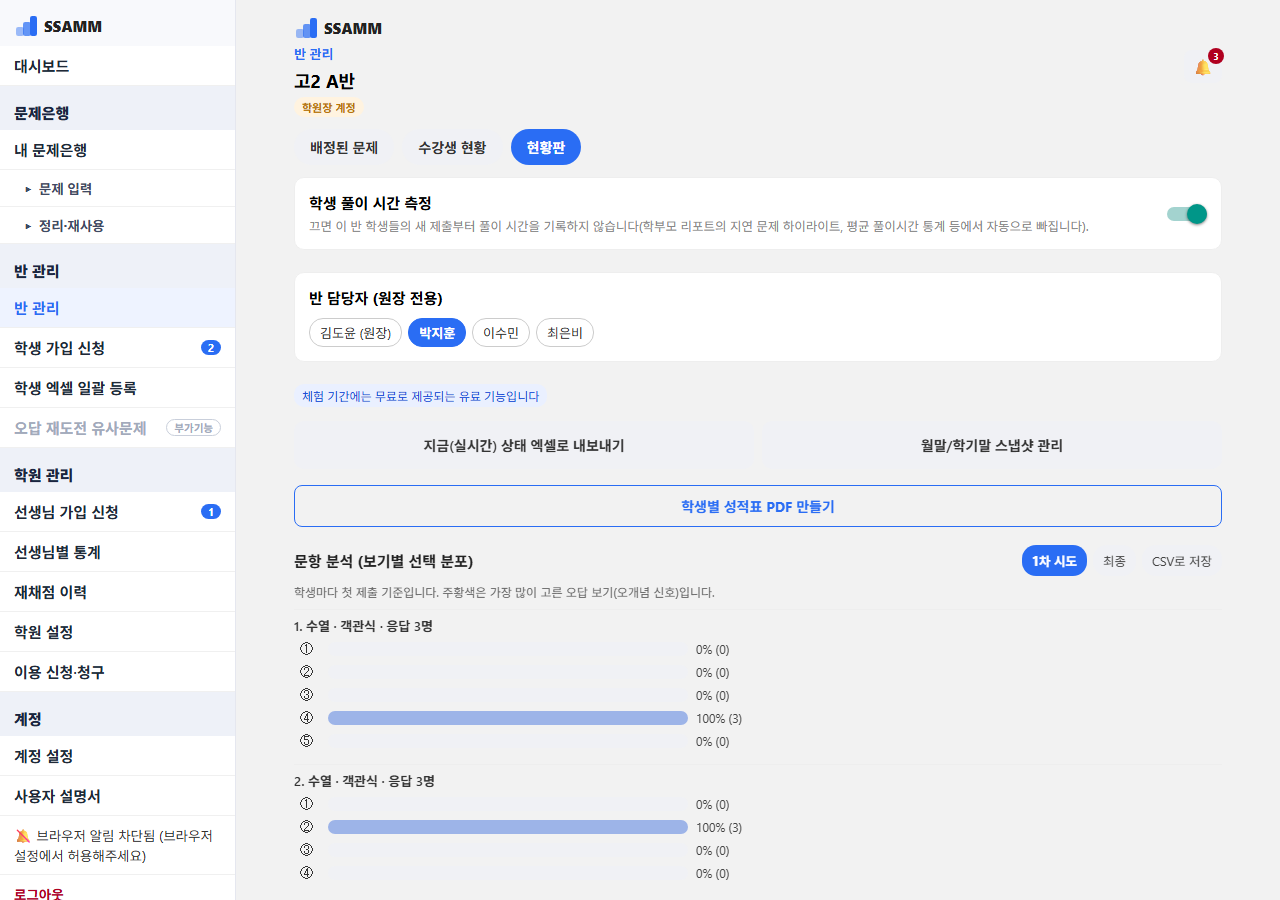
Task: Open 오답 재도전 유사문제 add-on item
Action: 118,428
